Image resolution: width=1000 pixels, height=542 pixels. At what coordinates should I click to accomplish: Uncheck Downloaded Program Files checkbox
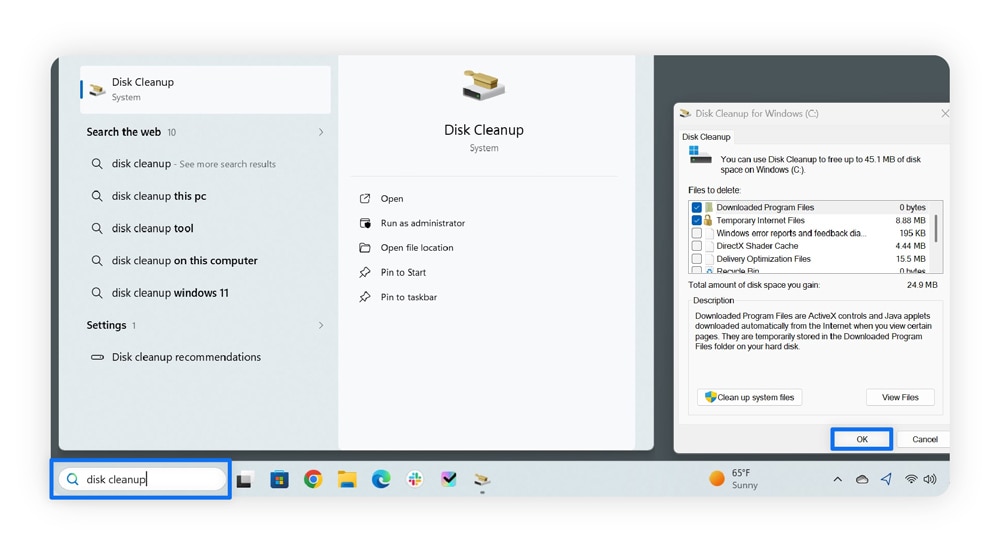pos(696,207)
